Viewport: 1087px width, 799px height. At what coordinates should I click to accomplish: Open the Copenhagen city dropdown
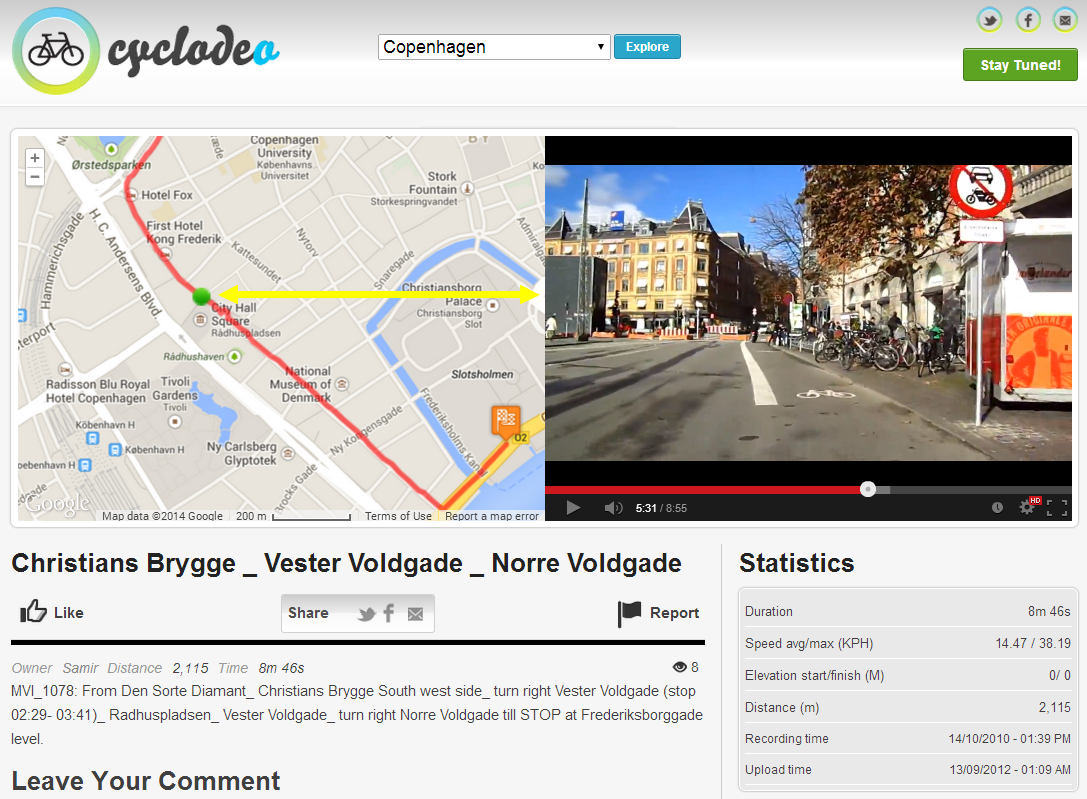(494, 47)
